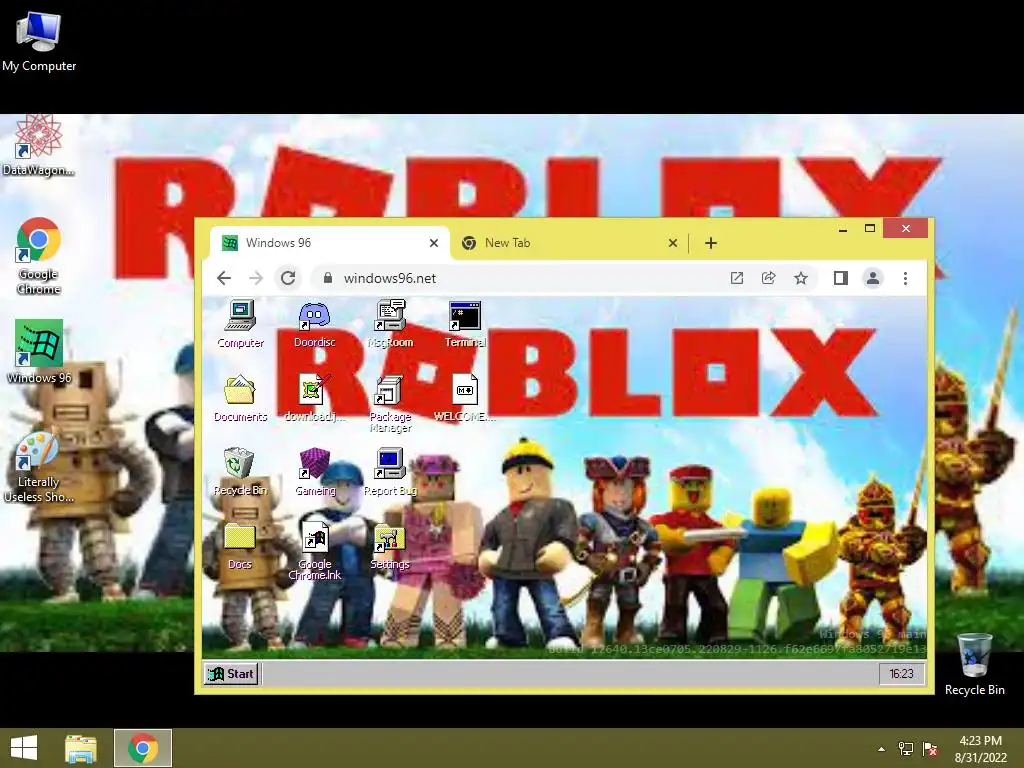
Task: Go back in Chrome browser
Action: click(x=224, y=278)
